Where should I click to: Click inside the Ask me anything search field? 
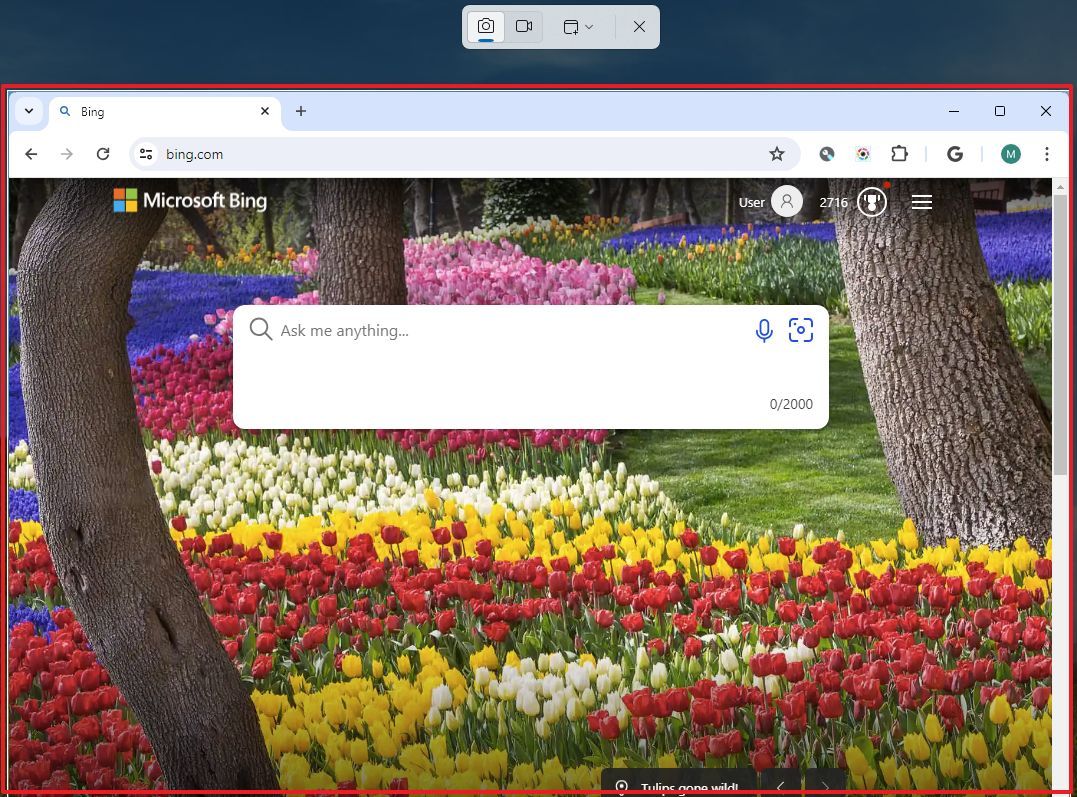pyautogui.click(x=450, y=330)
